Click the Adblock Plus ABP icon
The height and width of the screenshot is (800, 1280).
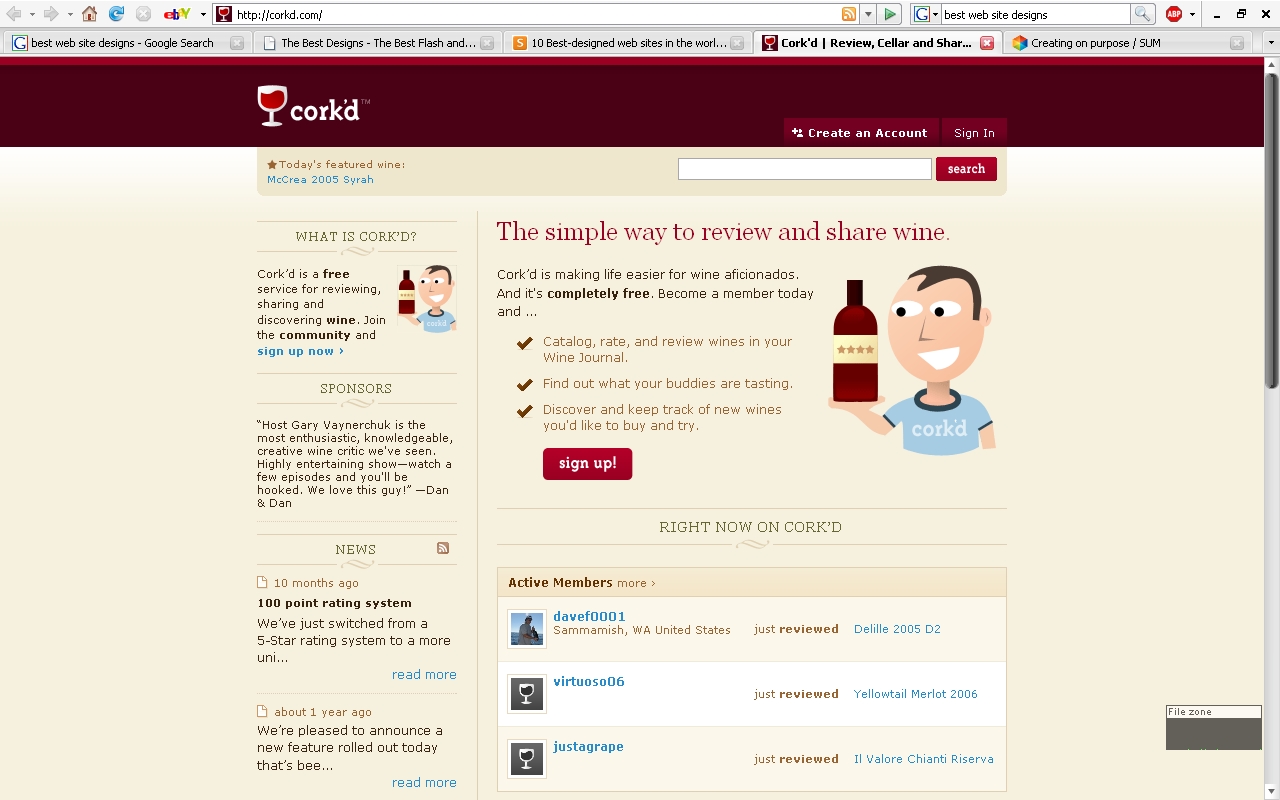pos(1174,14)
